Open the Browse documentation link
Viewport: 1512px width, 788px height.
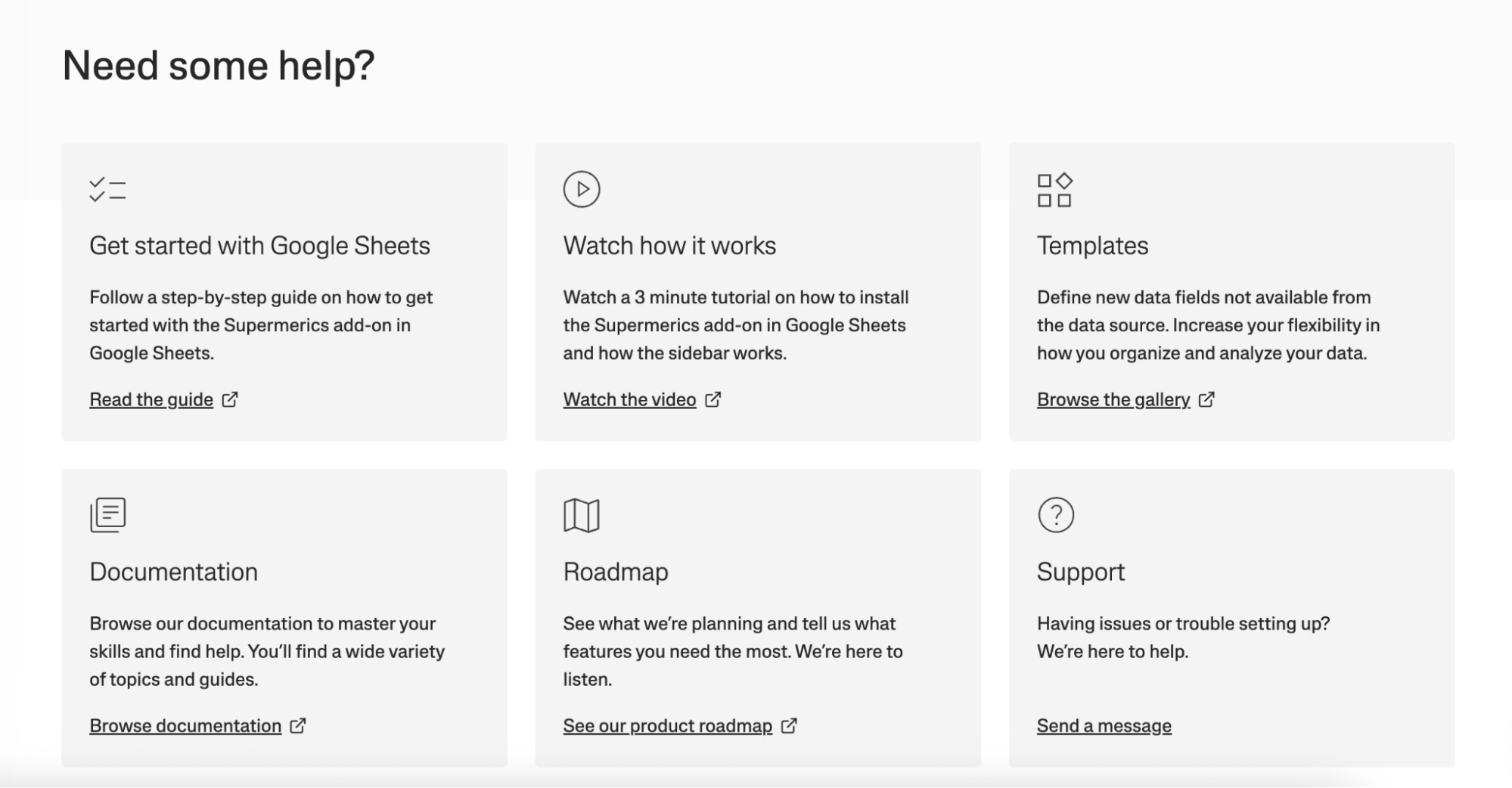[184, 725]
